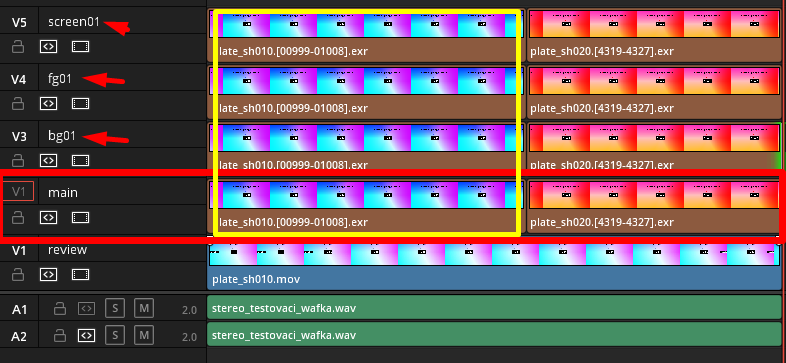Toggle auto track selector on A1
This screenshot has height=363, width=786.
pyautogui.click(x=86, y=308)
